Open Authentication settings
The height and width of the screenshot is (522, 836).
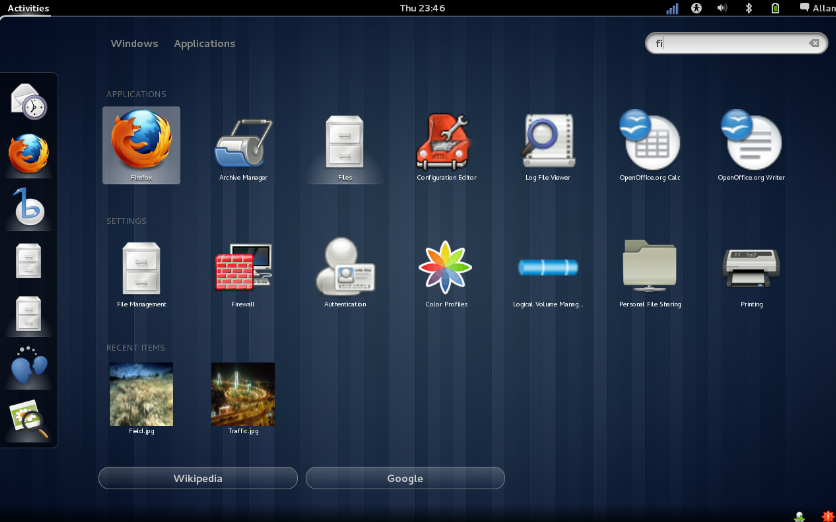[x=344, y=272]
